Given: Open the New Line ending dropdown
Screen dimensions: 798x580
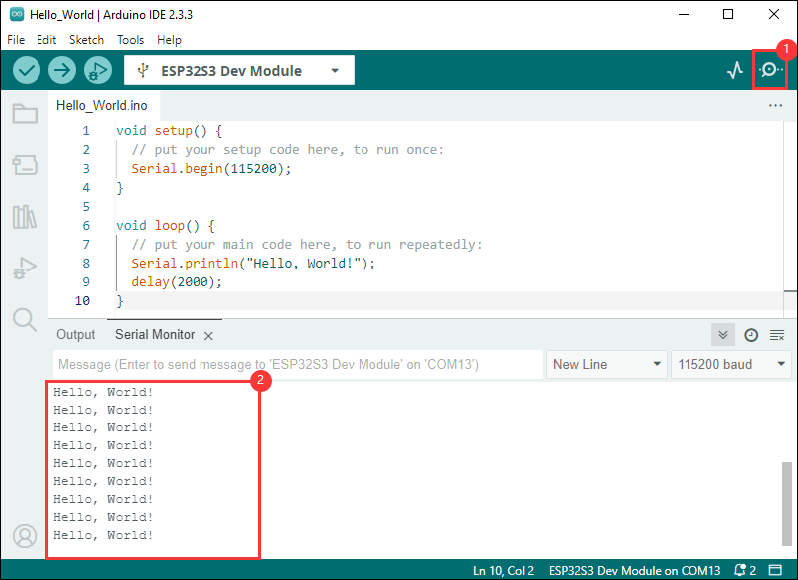Looking at the screenshot, I should pos(607,364).
